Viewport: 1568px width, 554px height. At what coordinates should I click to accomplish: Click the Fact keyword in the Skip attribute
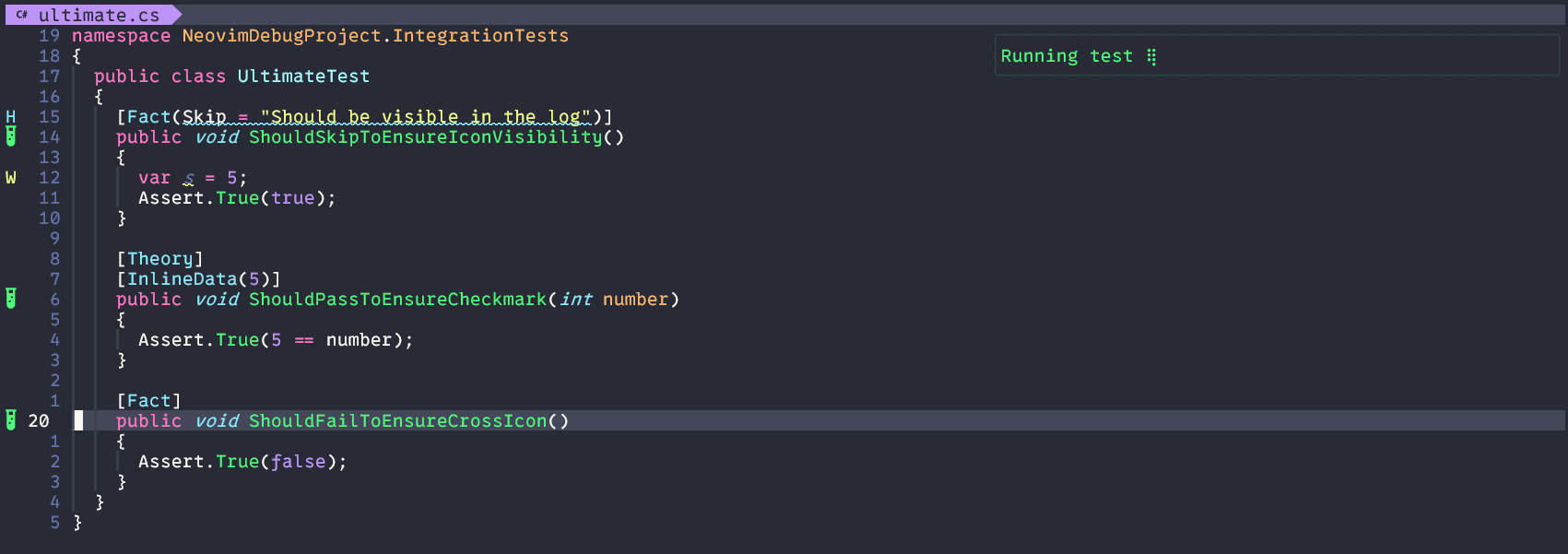(x=148, y=116)
